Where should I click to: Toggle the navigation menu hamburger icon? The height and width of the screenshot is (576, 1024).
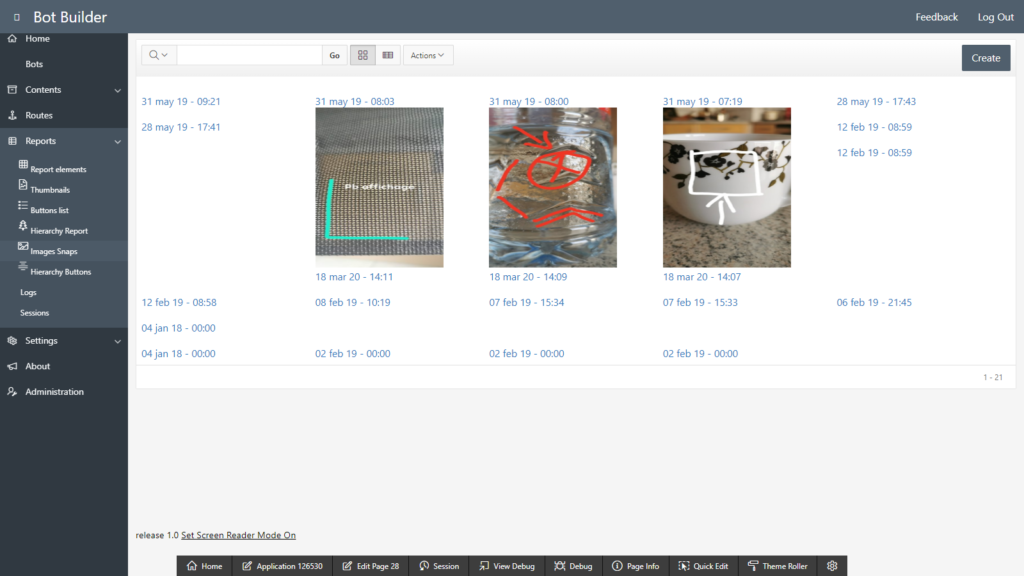click(x=17, y=17)
